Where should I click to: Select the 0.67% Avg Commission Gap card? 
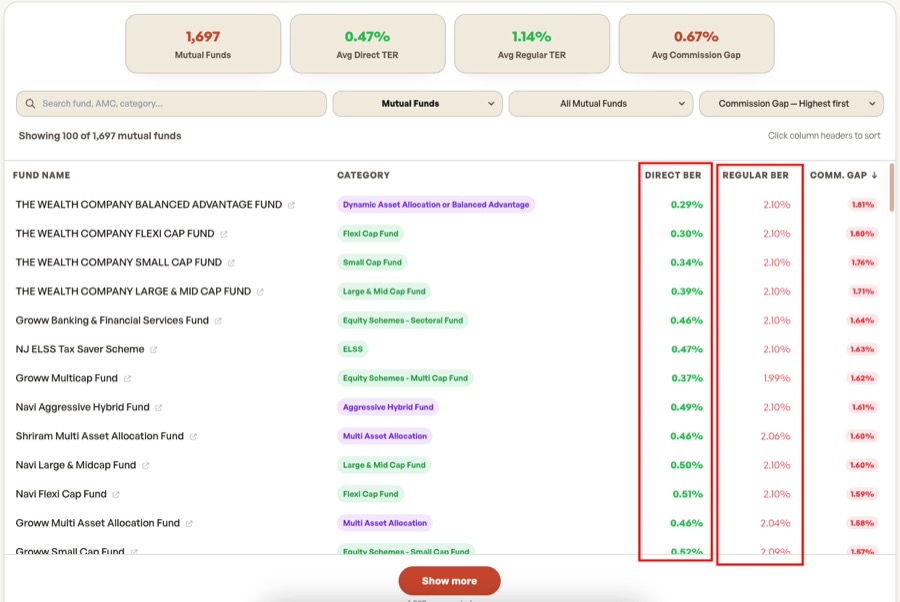[x=696, y=44]
